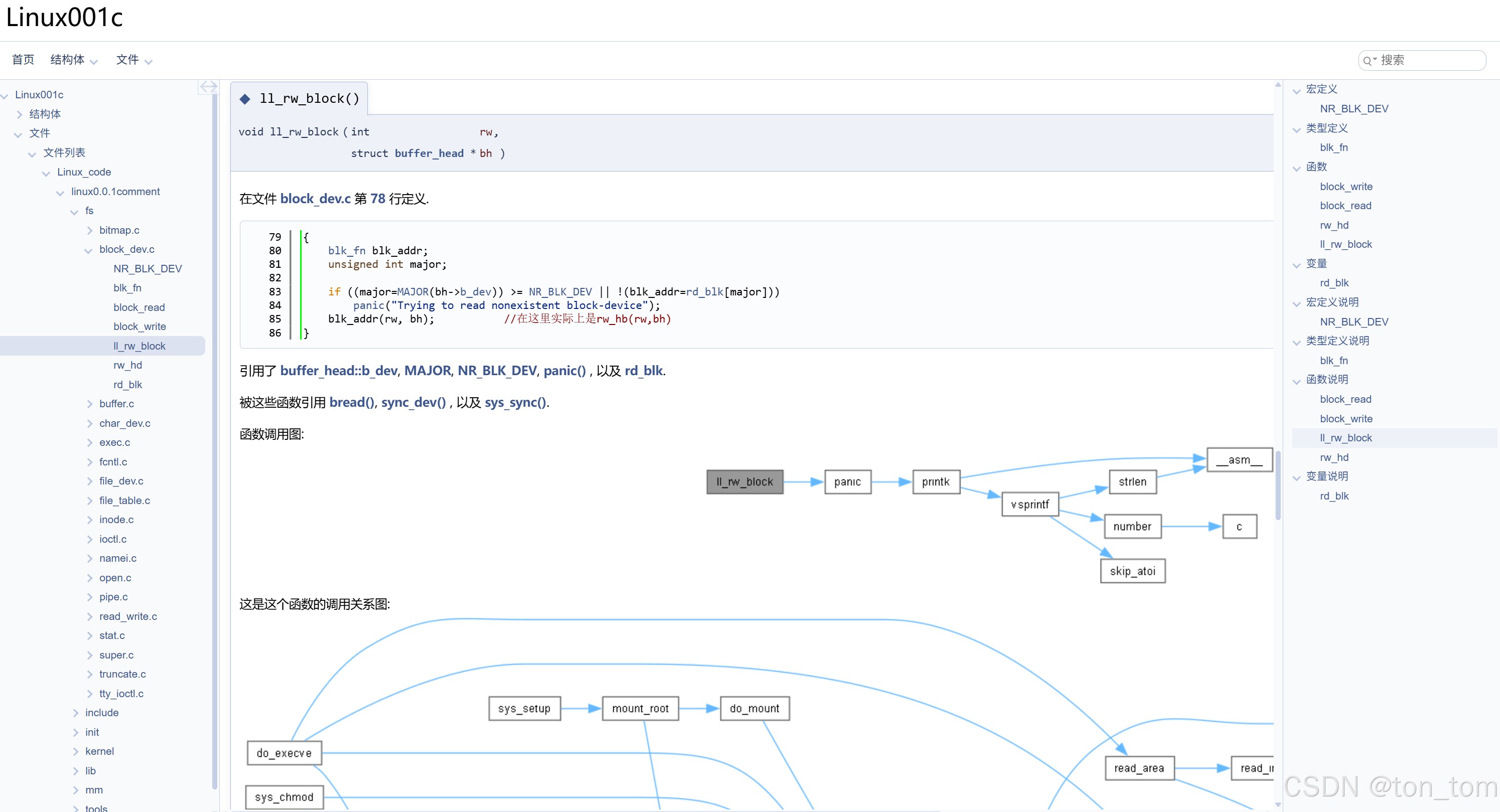Open the sys_sync() caller link
The width and height of the screenshot is (1500, 812).
click(x=515, y=402)
